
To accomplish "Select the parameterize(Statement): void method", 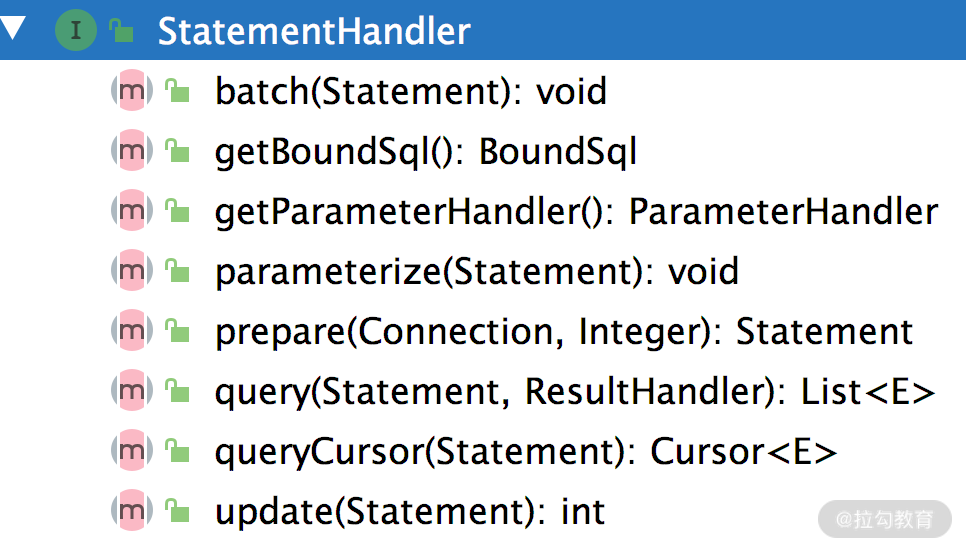I will [x=476, y=272].
